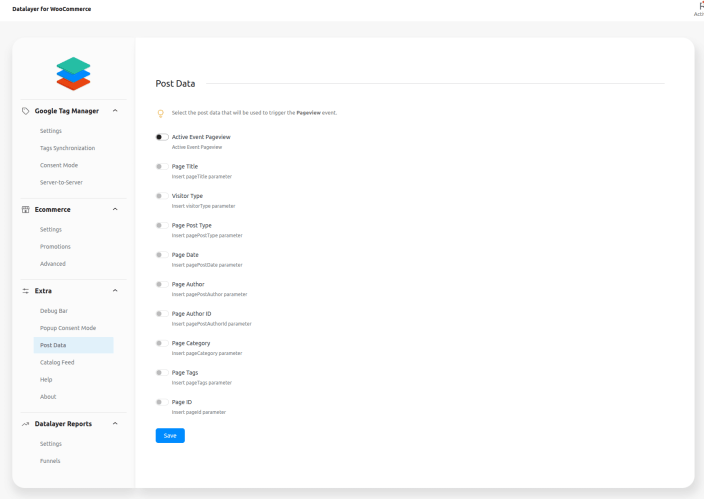This screenshot has height=499, width=704.
Task: Open the Activity flag icon
Action: 698,6
